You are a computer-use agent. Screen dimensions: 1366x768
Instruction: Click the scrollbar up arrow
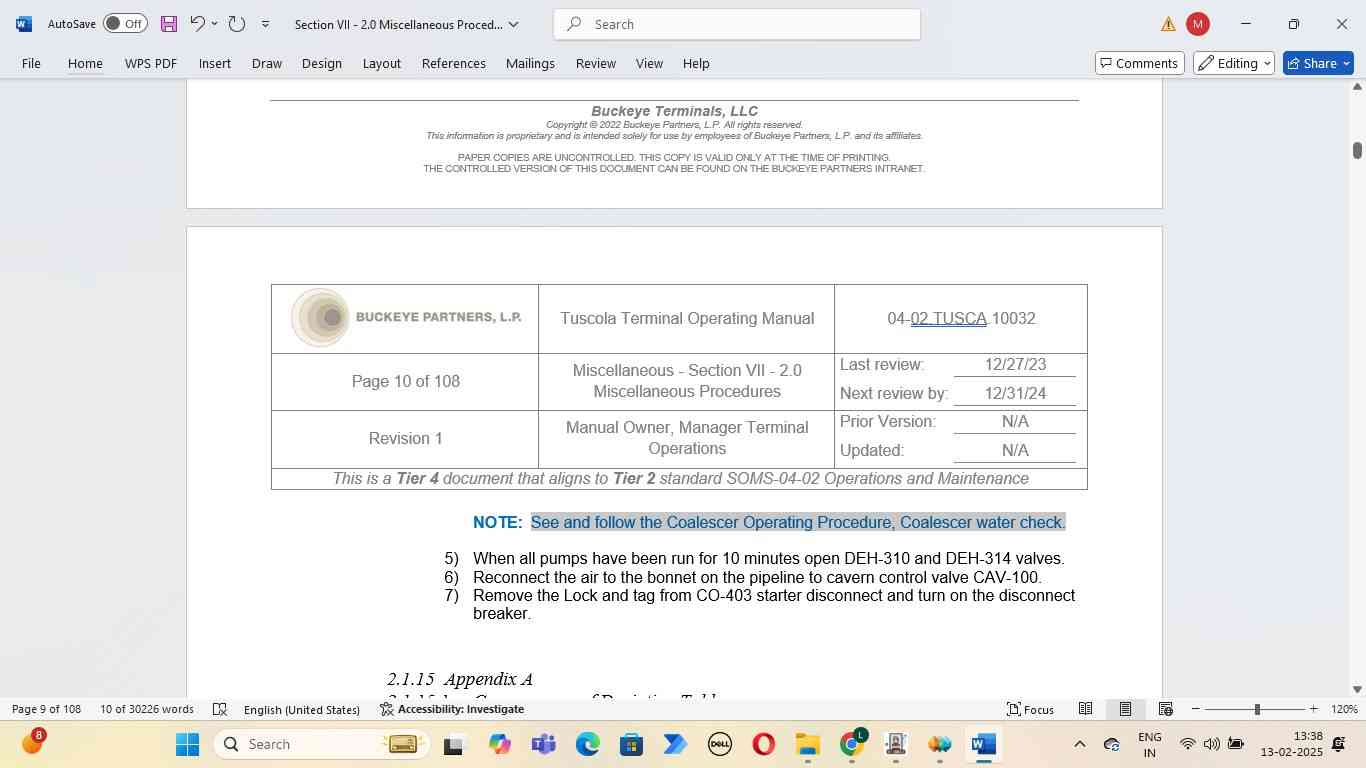(1357, 87)
